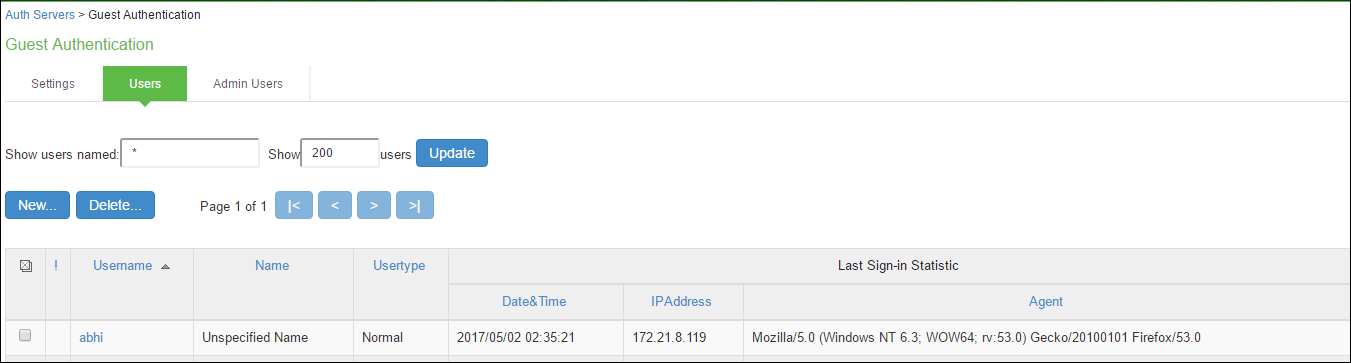The width and height of the screenshot is (1351, 363).
Task: Sort by Date&Time column header
Action: (x=535, y=301)
